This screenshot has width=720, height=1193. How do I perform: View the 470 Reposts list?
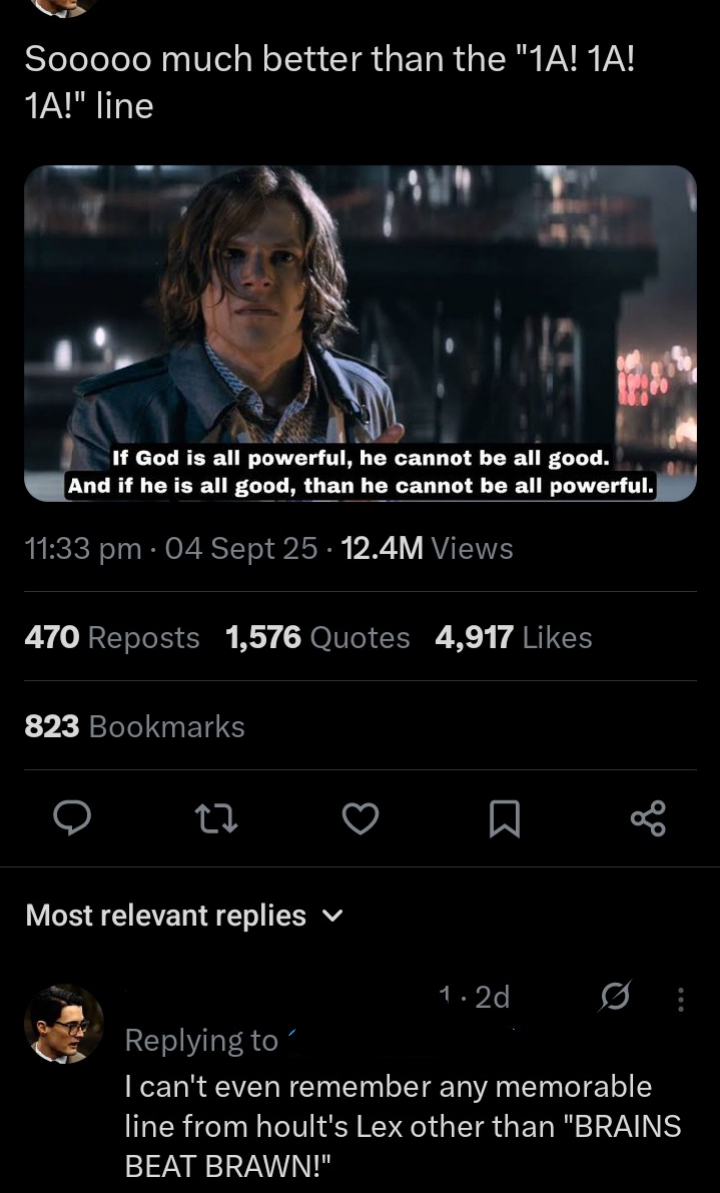click(x=112, y=638)
